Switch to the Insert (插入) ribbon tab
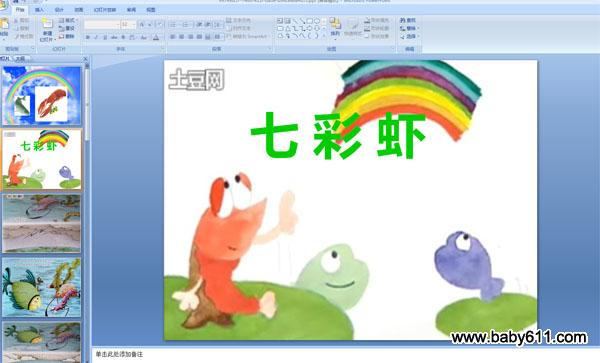600x363 pixels. [39, 10]
